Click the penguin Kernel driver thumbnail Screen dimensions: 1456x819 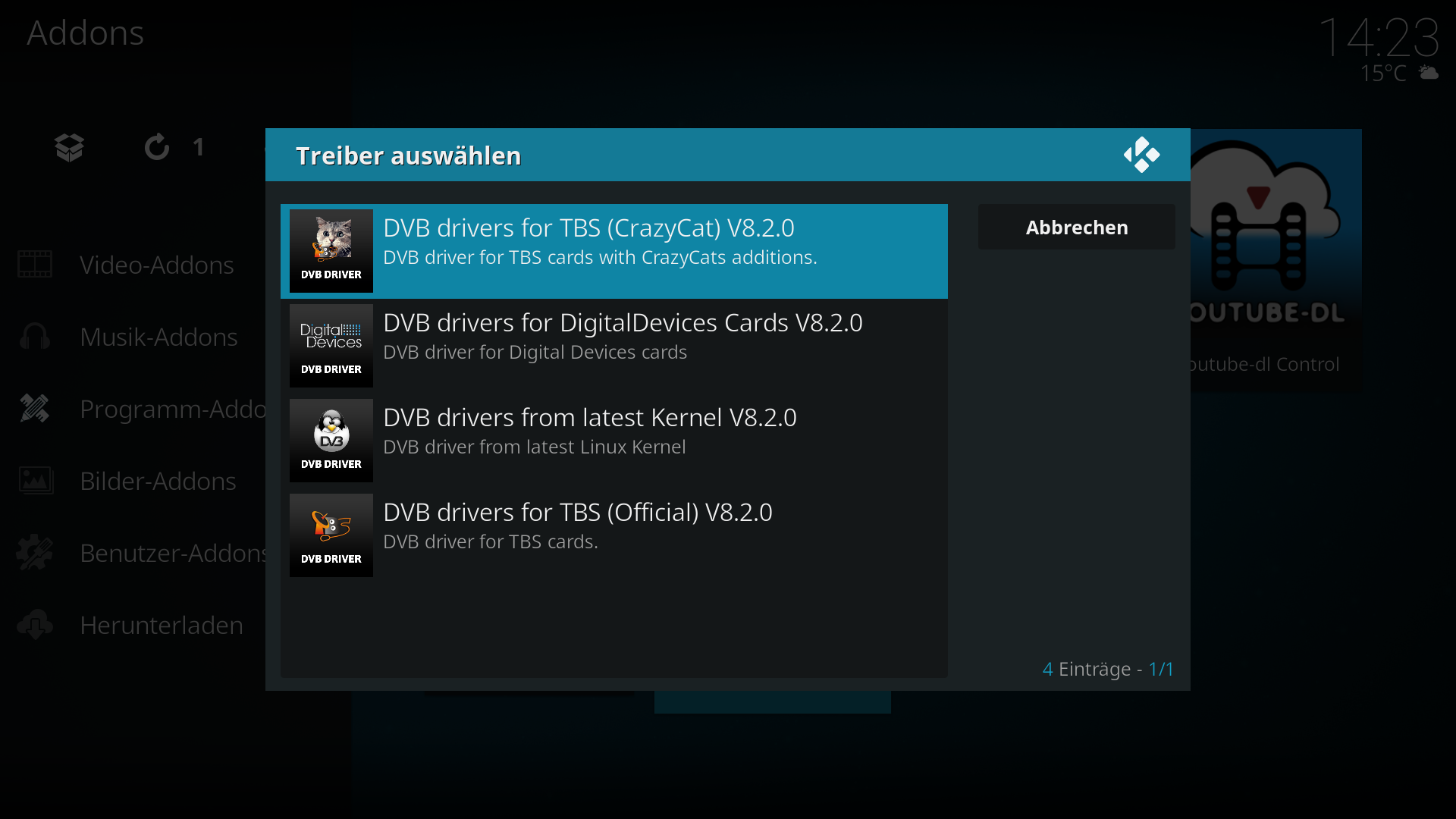tap(331, 441)
